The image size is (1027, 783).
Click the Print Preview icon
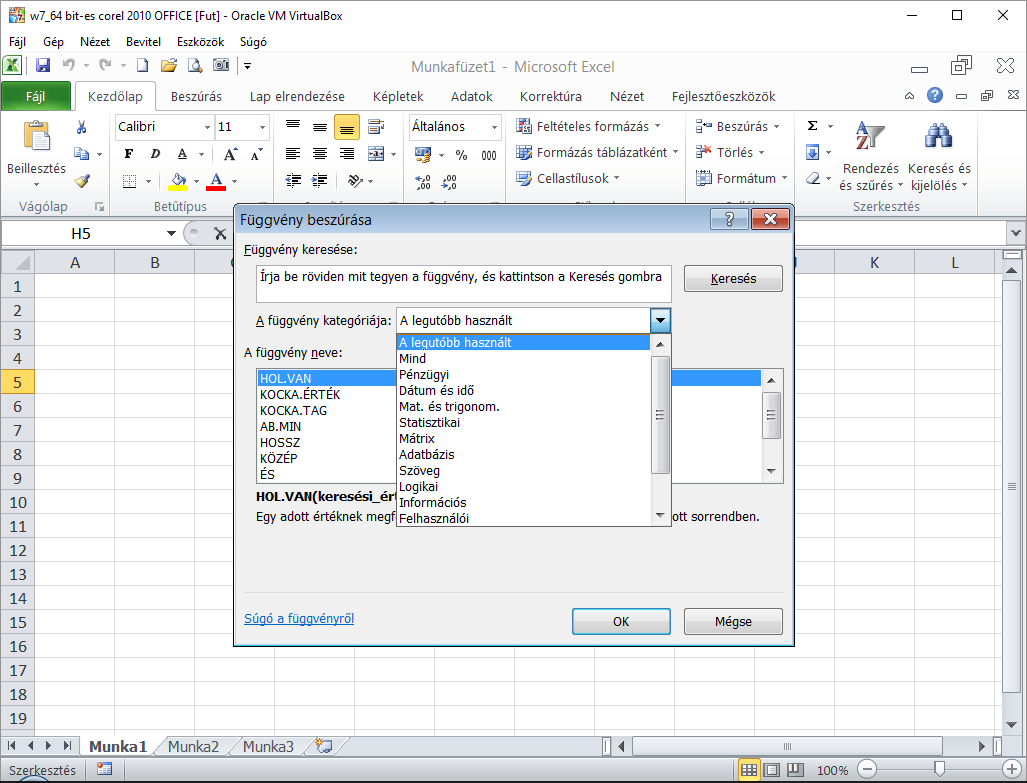(195, 65)
